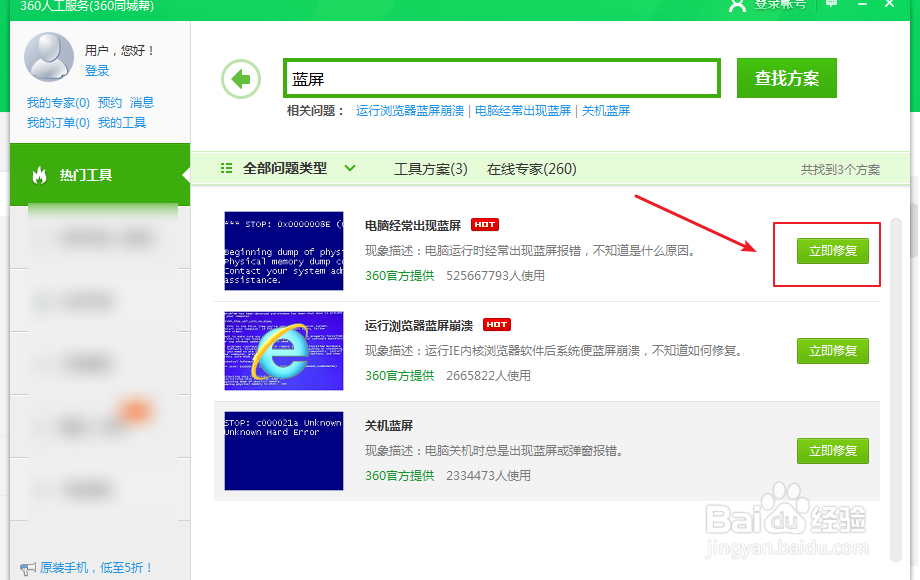Click the green back arrow icon
This screenshot has width=920, height=580.
tap(241, 79)
